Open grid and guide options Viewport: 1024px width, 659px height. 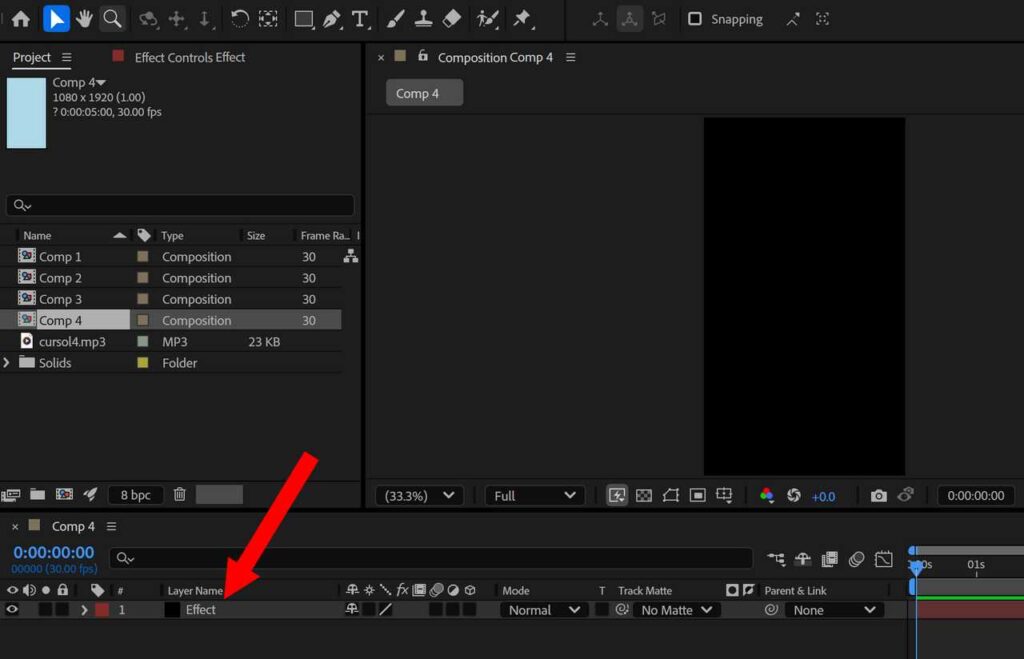pos(724,496)
